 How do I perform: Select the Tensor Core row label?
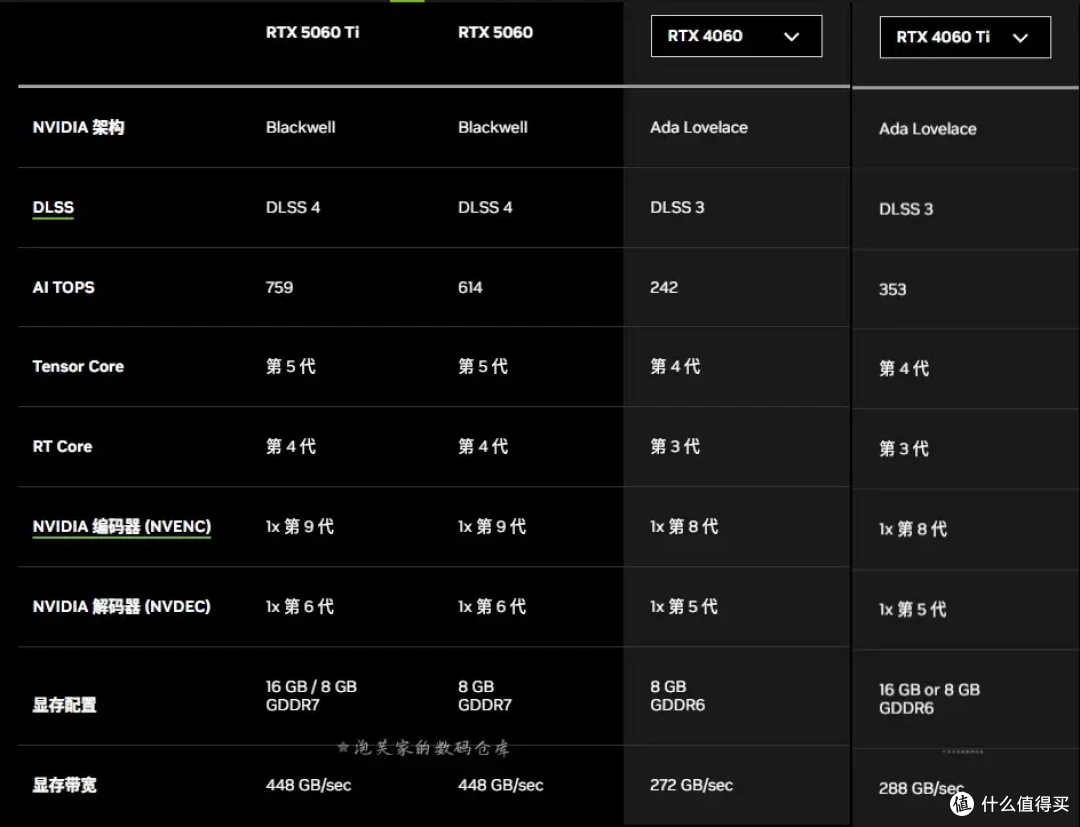(78, 366)
